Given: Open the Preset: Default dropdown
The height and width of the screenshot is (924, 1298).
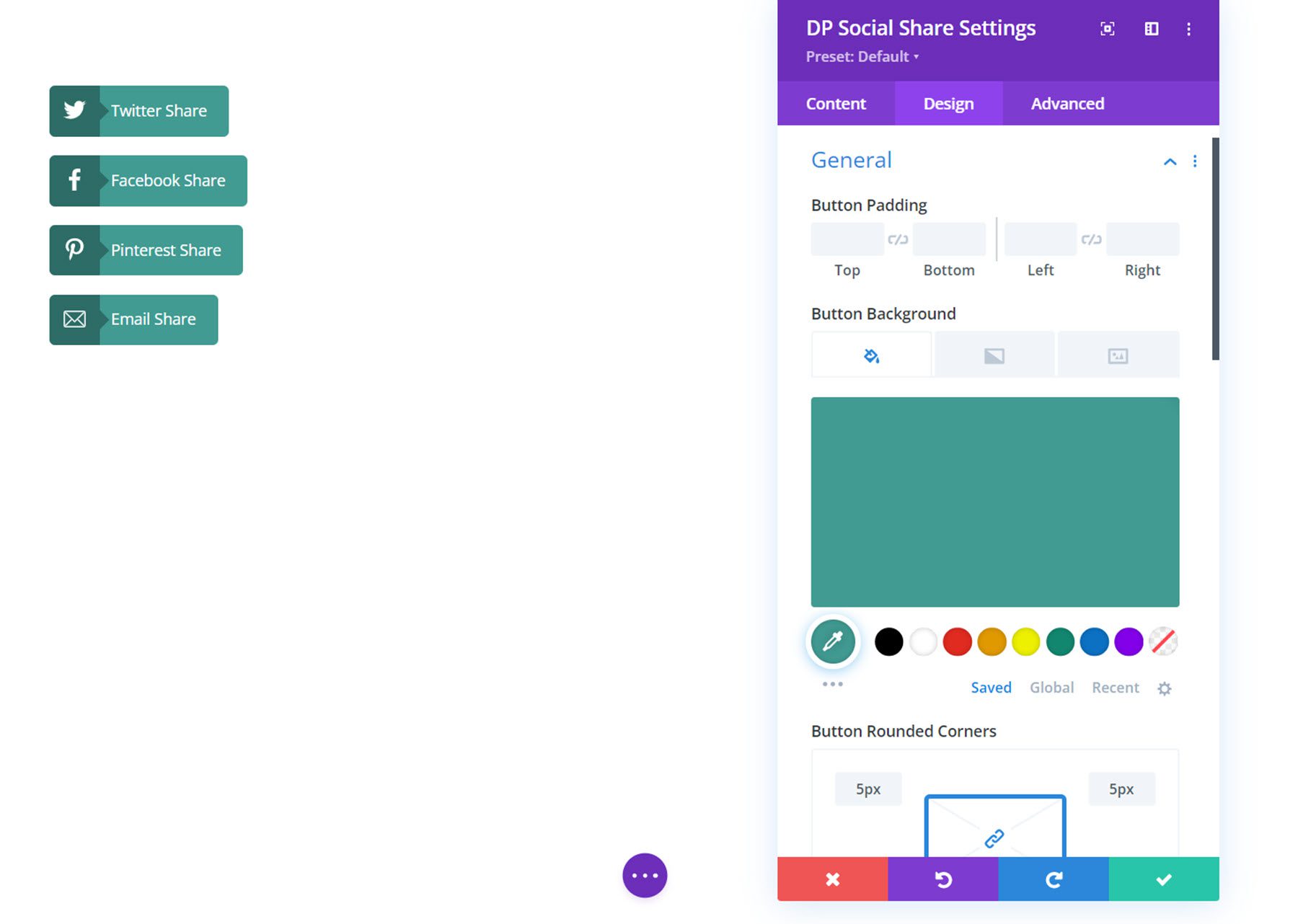Looking at the screenshot, I should 860,56.
